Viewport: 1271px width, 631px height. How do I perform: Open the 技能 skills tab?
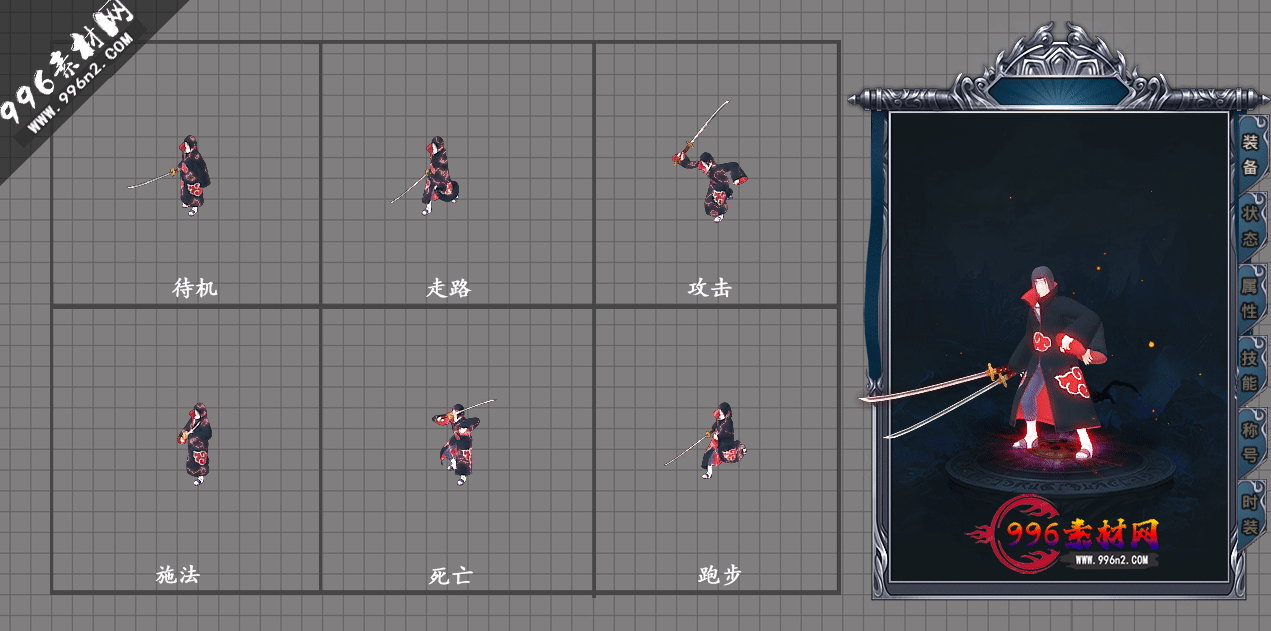coord(1250,371)
